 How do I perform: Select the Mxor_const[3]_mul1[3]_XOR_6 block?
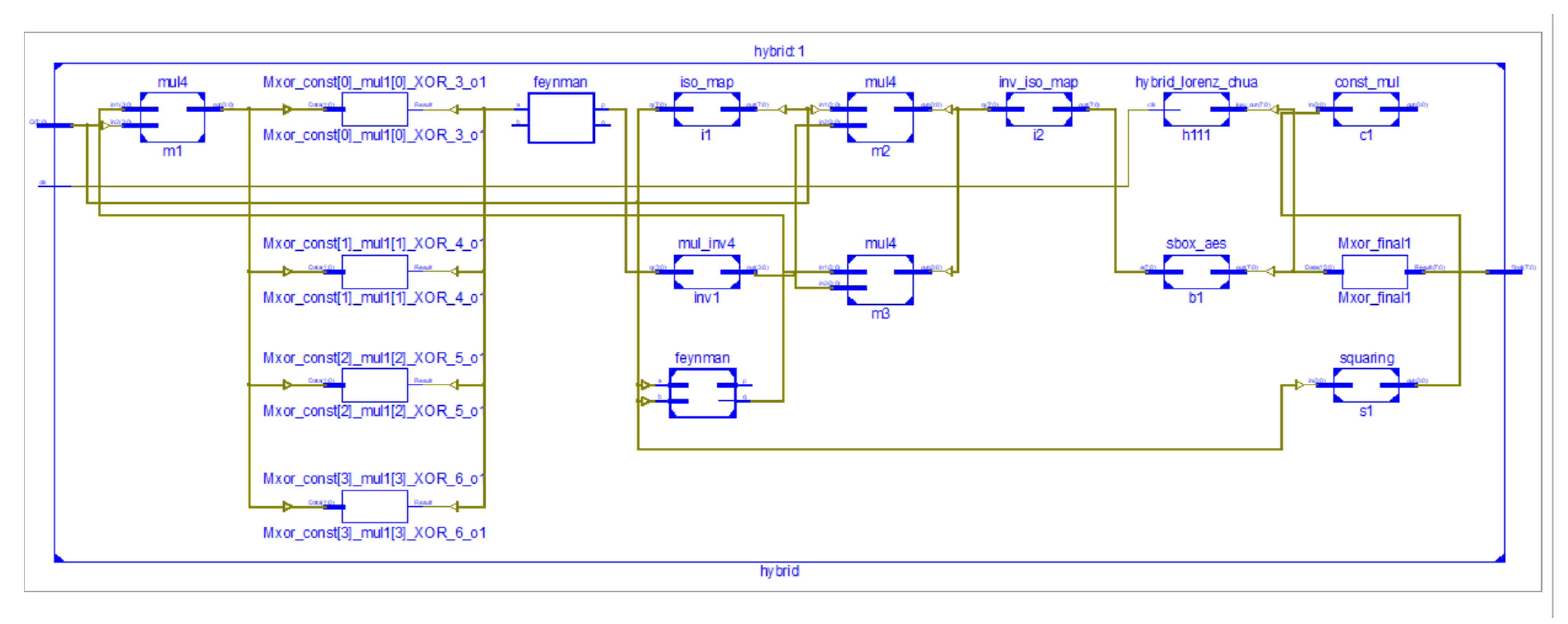point(374,507)
